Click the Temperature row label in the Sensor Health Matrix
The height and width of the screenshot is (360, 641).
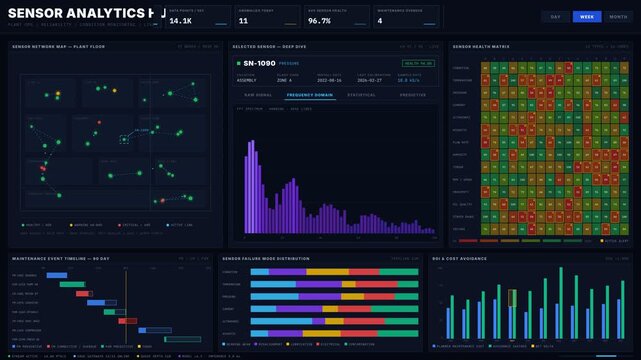point(462,80)
